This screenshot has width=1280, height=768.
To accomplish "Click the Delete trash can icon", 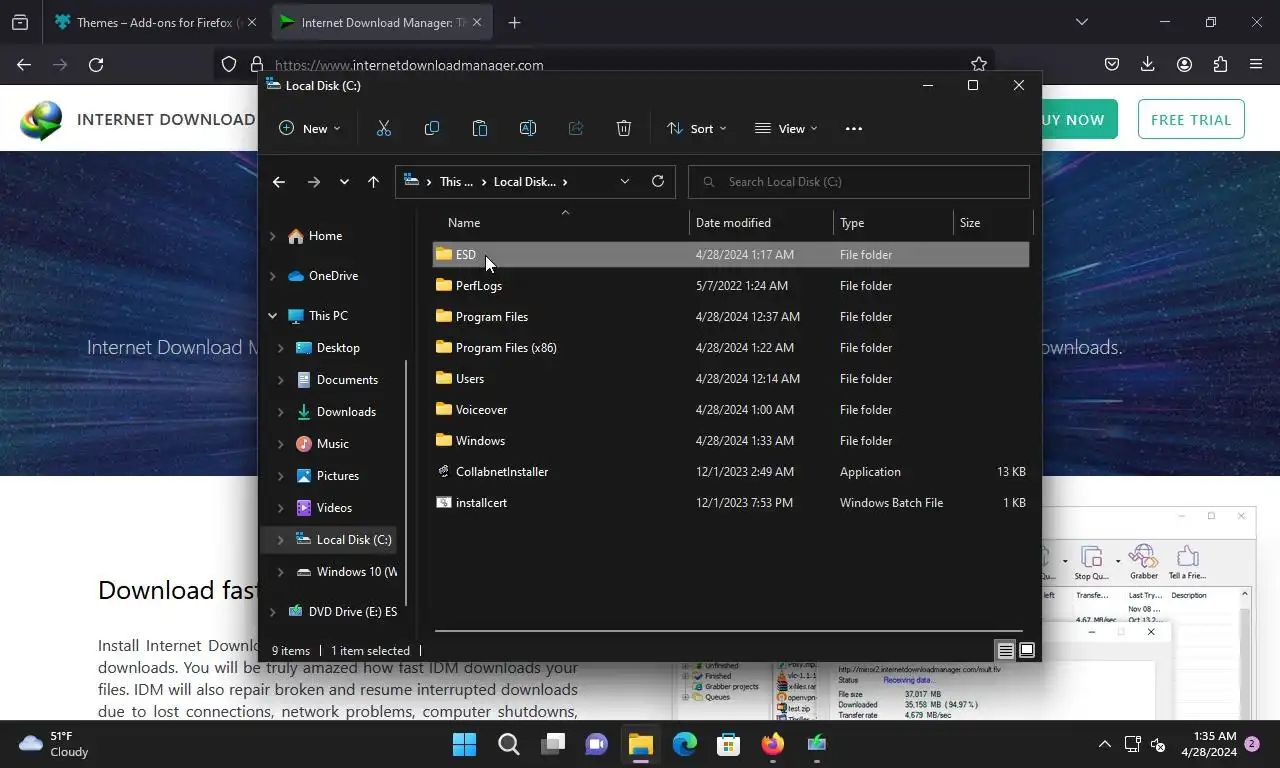I will pos(624,128).
